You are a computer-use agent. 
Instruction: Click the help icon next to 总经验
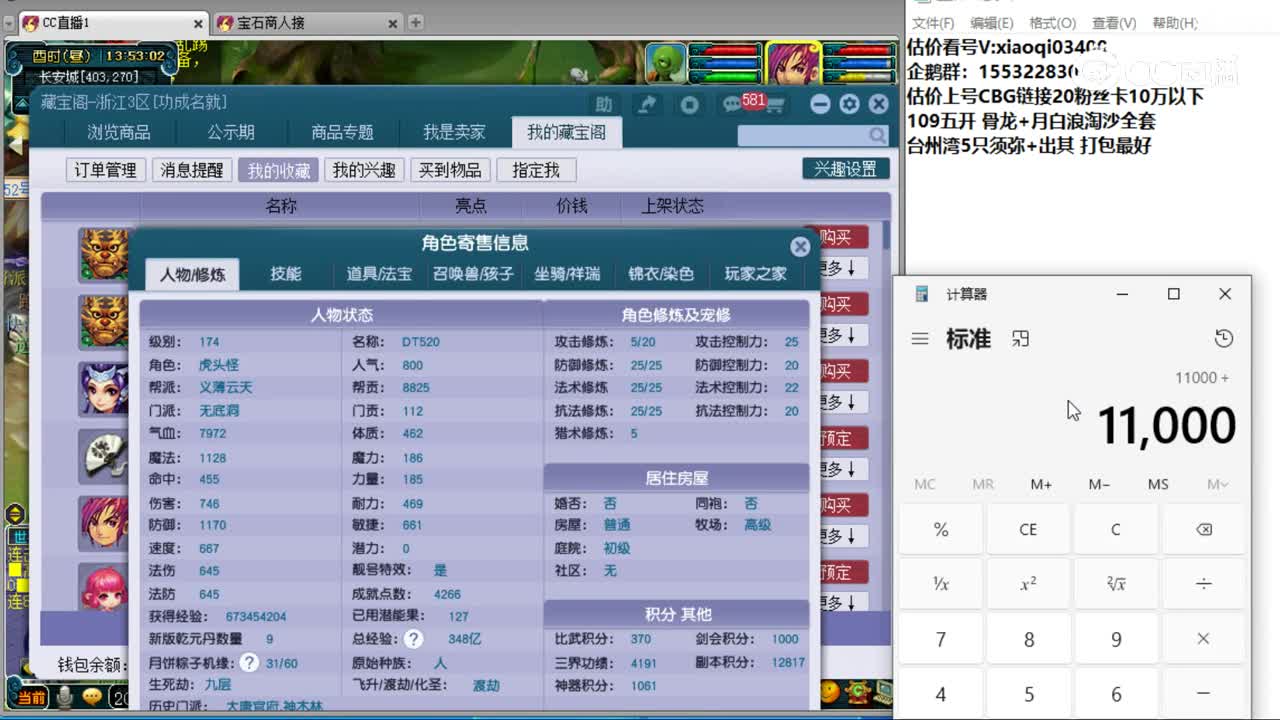point(413,639)
